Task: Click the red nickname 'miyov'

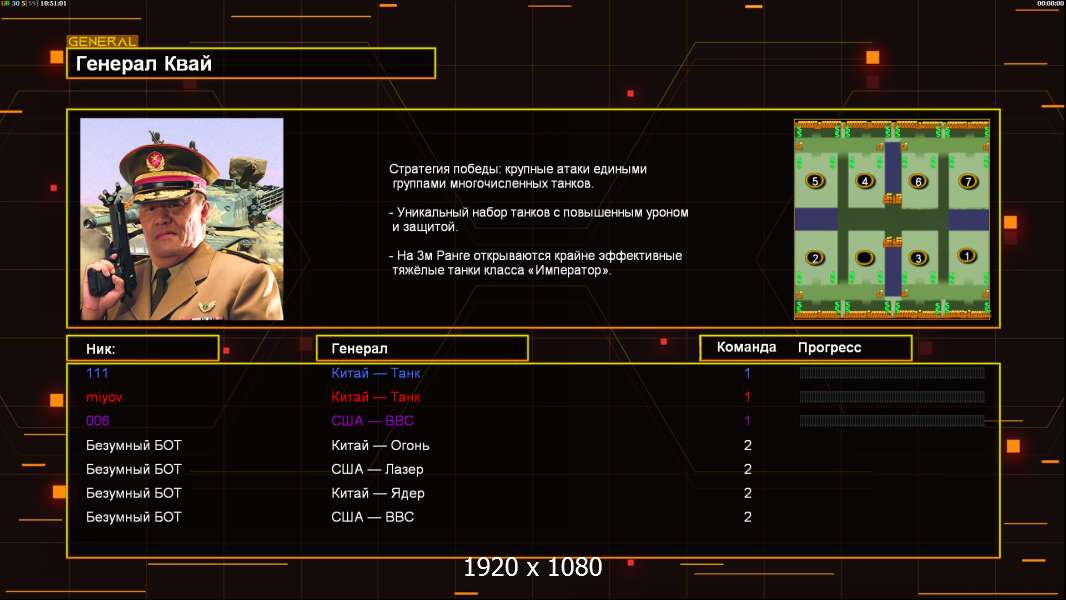Action: tap(104, 397)
